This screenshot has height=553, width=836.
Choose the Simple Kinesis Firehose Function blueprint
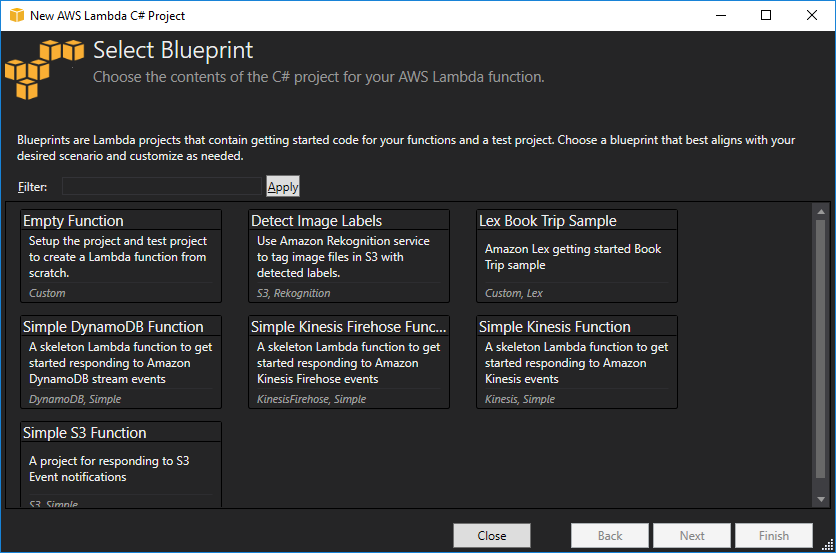349,361
